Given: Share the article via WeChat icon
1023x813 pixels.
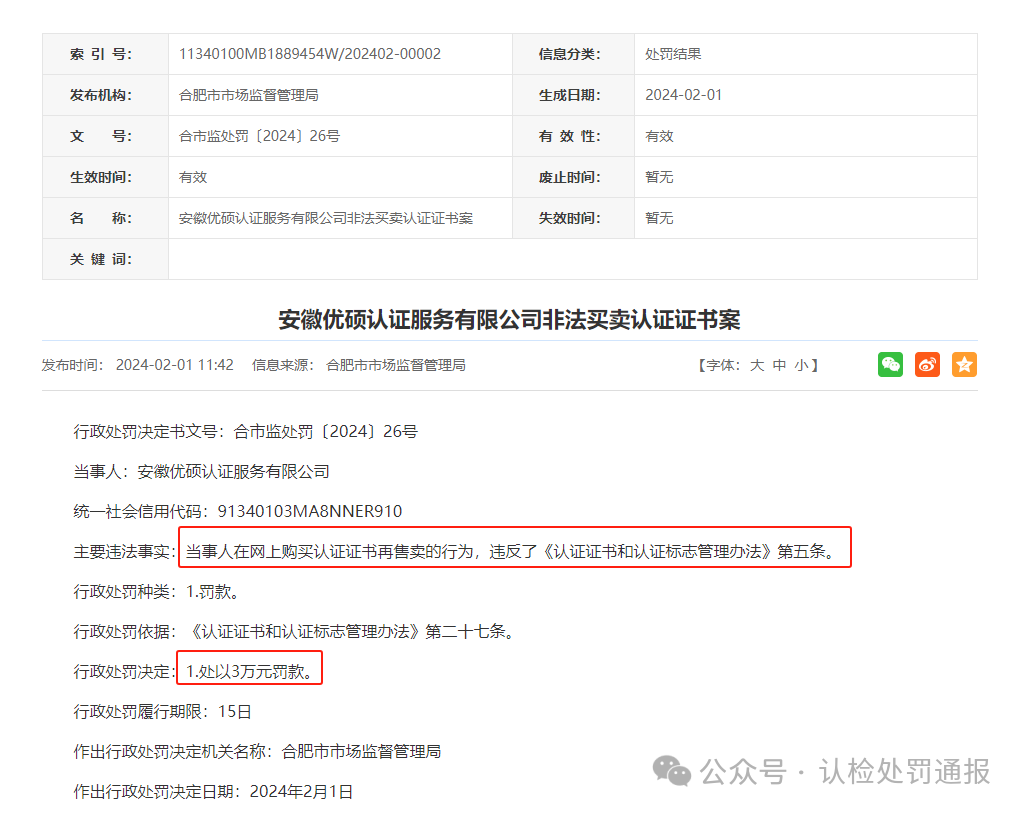Looking at the screenshot, I should (889, 364).
